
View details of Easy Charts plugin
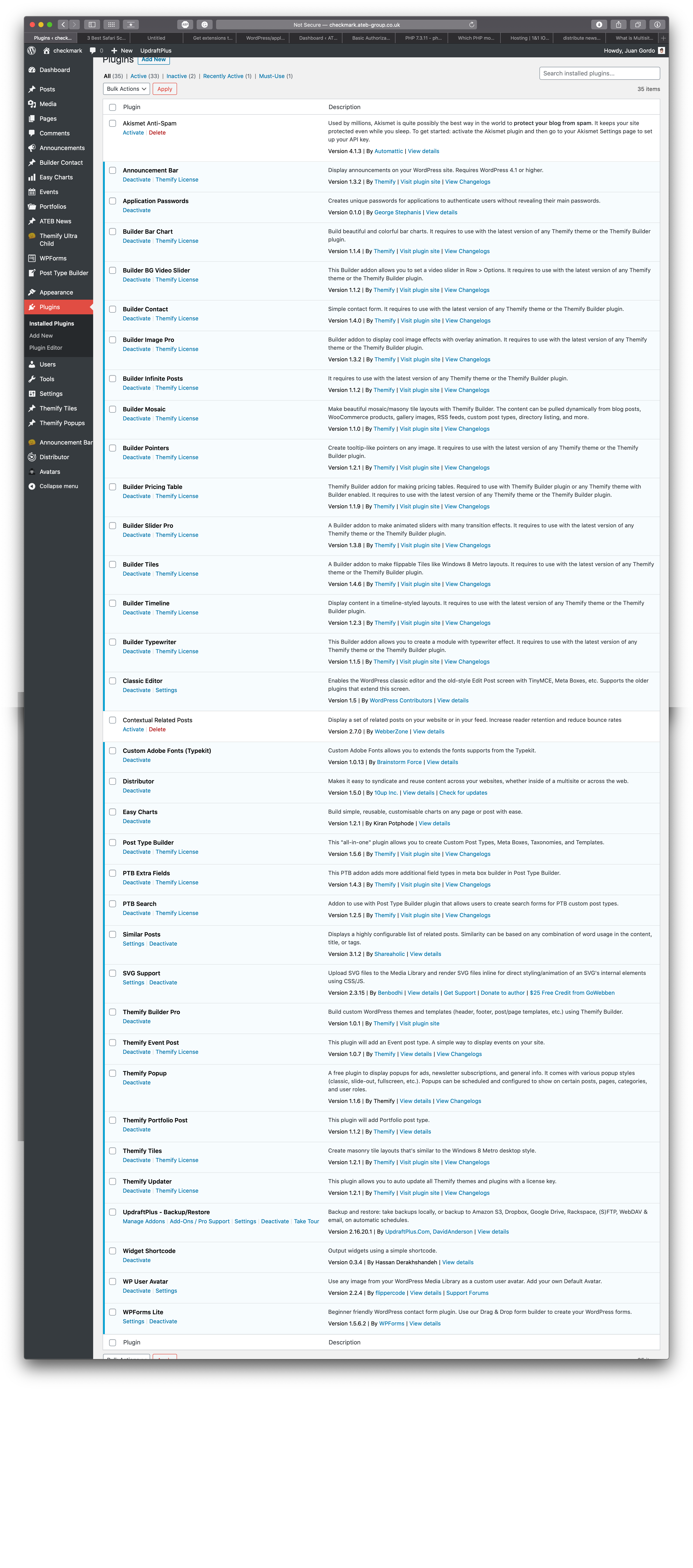(x=434, y=824)
